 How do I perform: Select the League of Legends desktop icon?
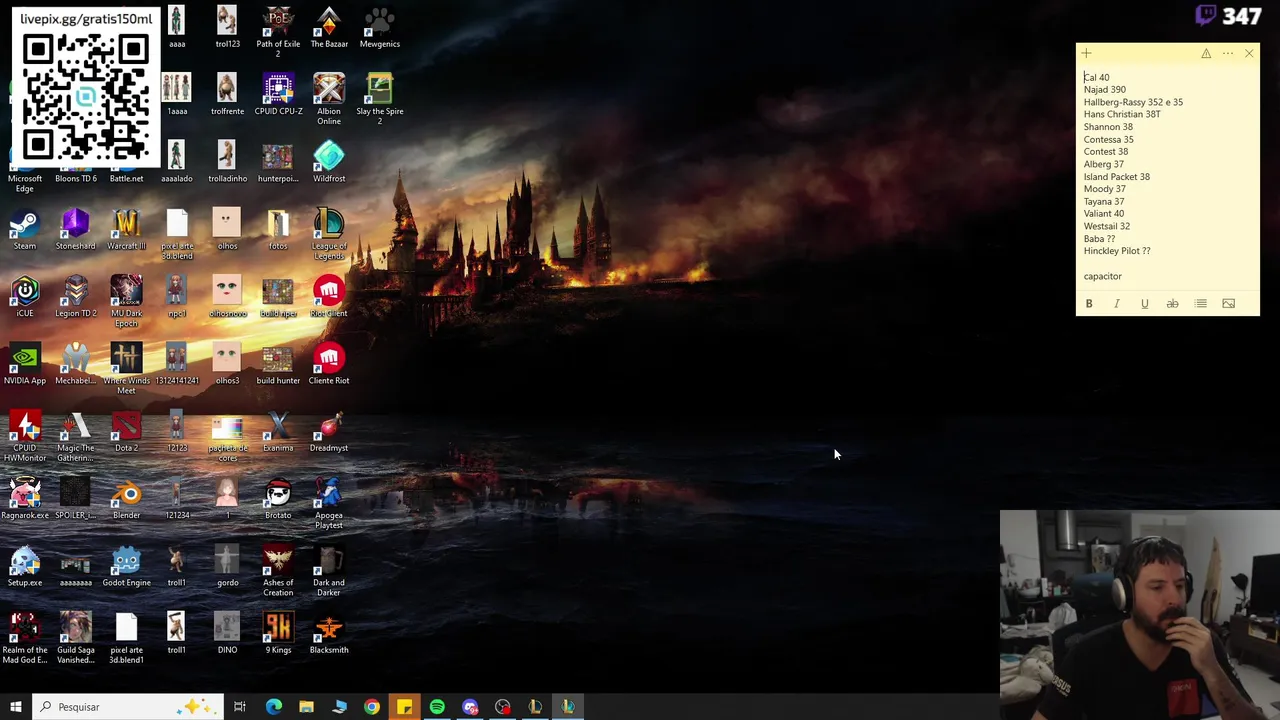[x=329, y=234]
